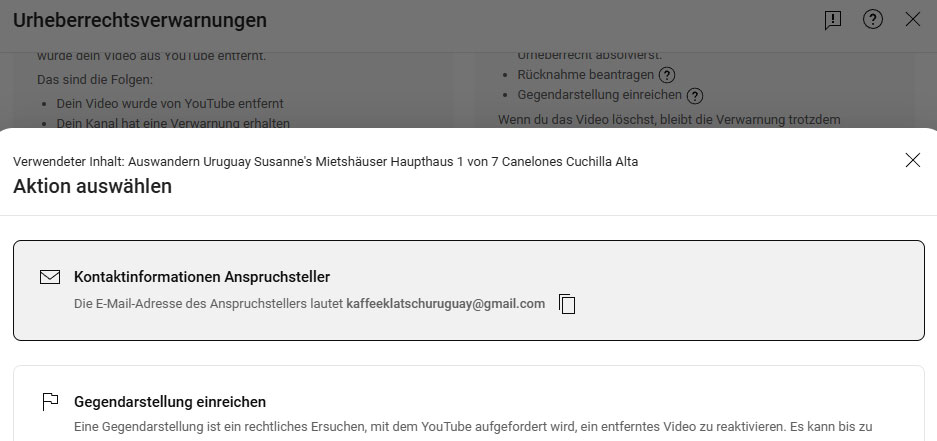This screenshot has height=441, width=937.
Task: Select the Kontaktinformationen Anspruchsteller heading
Action: click(x=202, y=277)
